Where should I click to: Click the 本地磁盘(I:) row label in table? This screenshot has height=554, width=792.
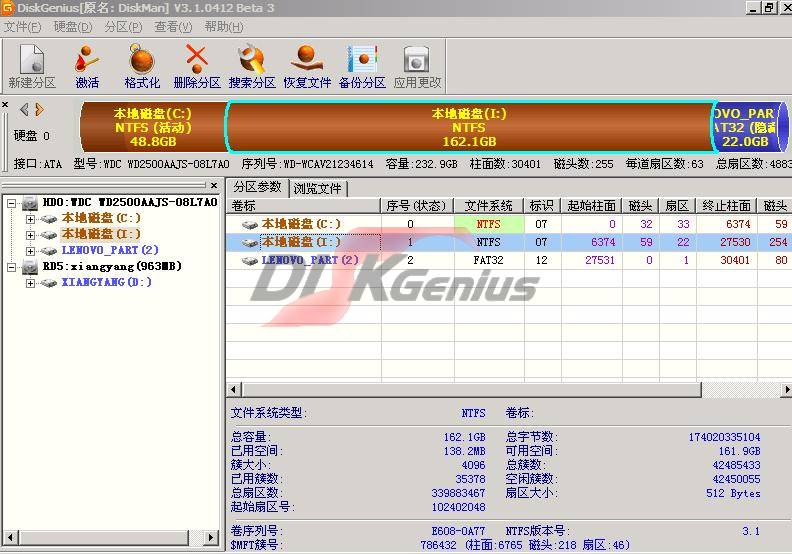tap(301, 242)
